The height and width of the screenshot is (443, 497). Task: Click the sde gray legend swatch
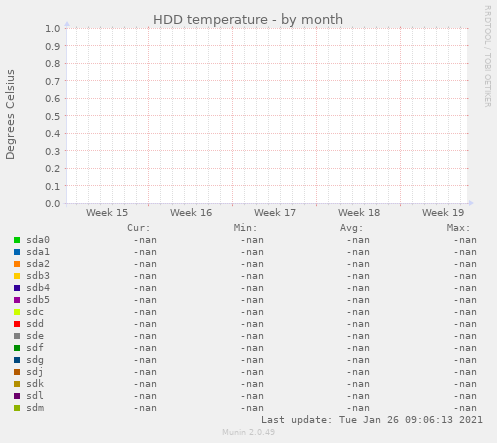click(17, 336)
